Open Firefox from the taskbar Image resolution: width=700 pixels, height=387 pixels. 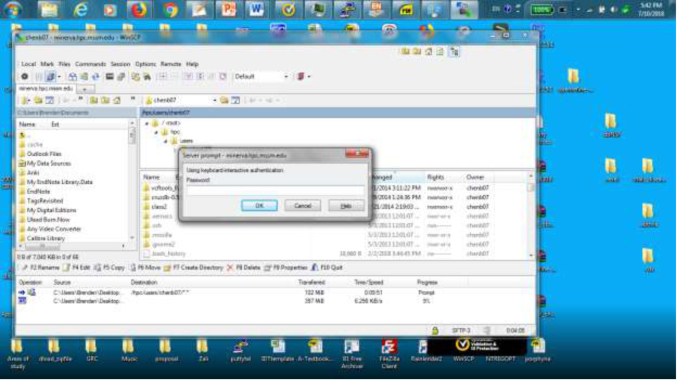[138, 9]
